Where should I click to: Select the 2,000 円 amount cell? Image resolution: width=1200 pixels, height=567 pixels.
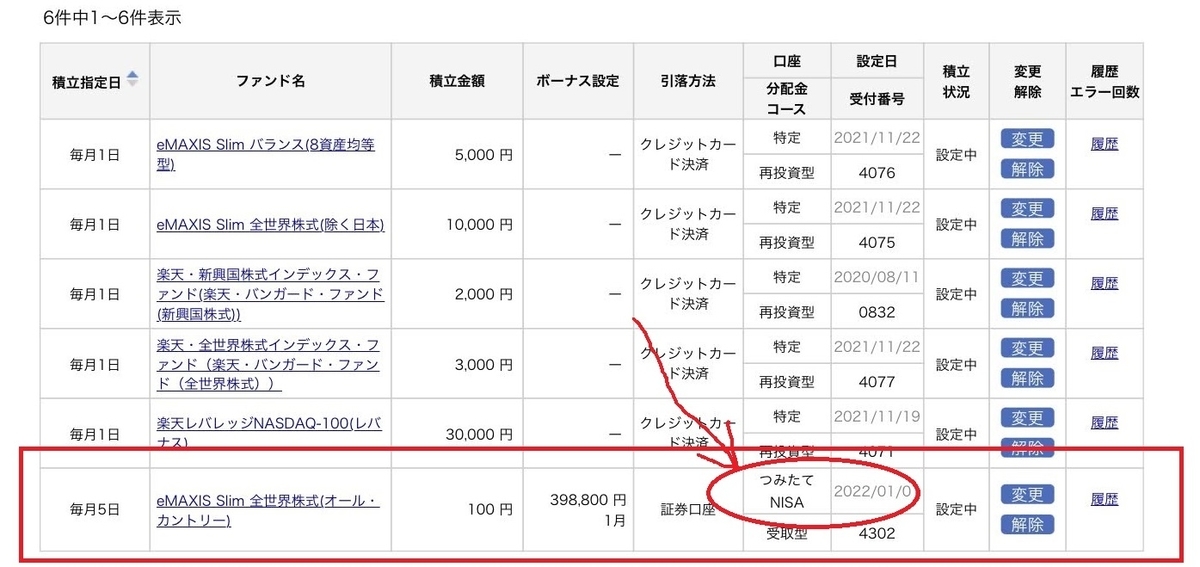pyautogui.click(x=457, y=294)
